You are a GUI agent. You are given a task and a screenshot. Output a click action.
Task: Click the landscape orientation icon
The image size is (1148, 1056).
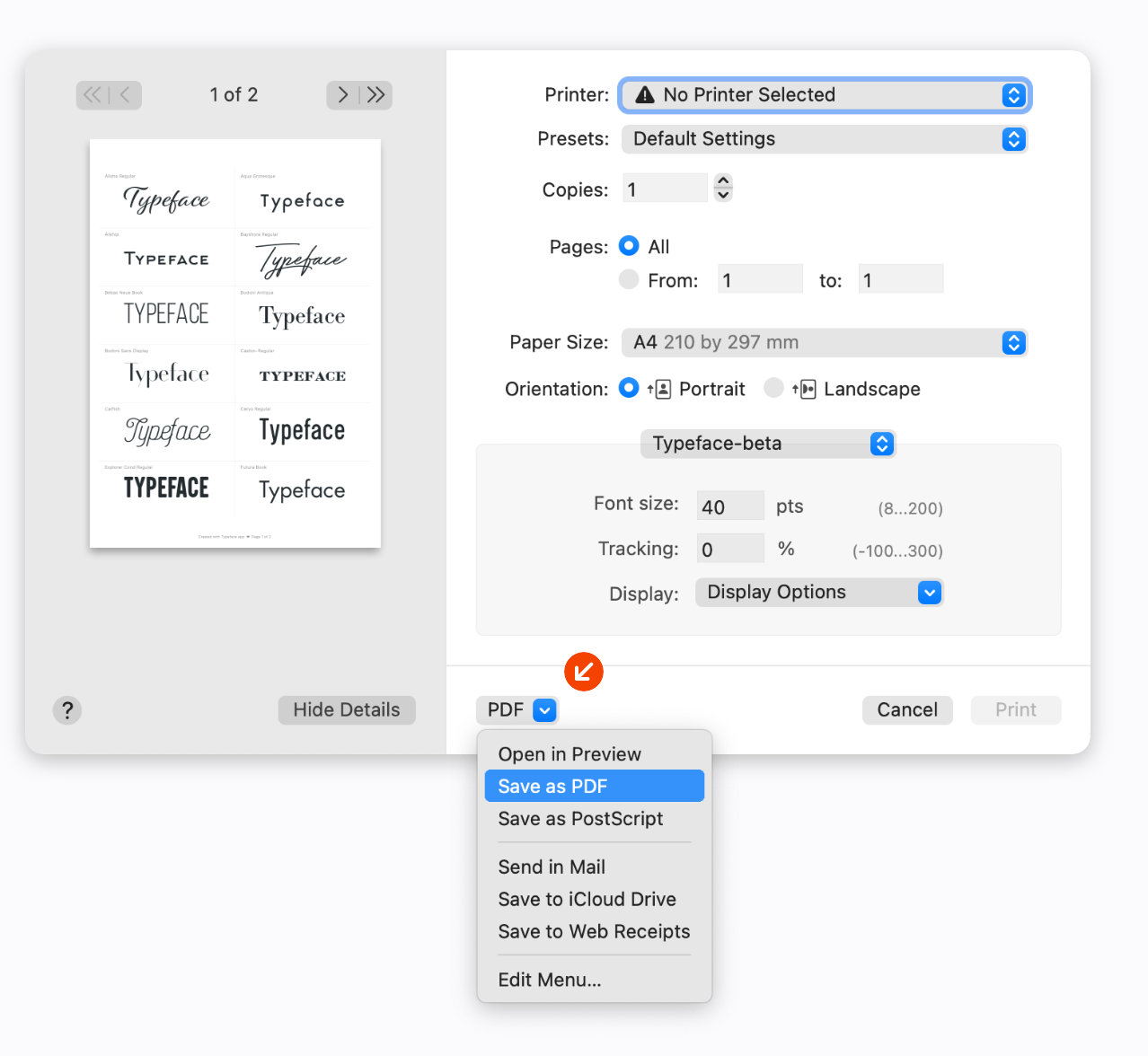pos(804,388)
